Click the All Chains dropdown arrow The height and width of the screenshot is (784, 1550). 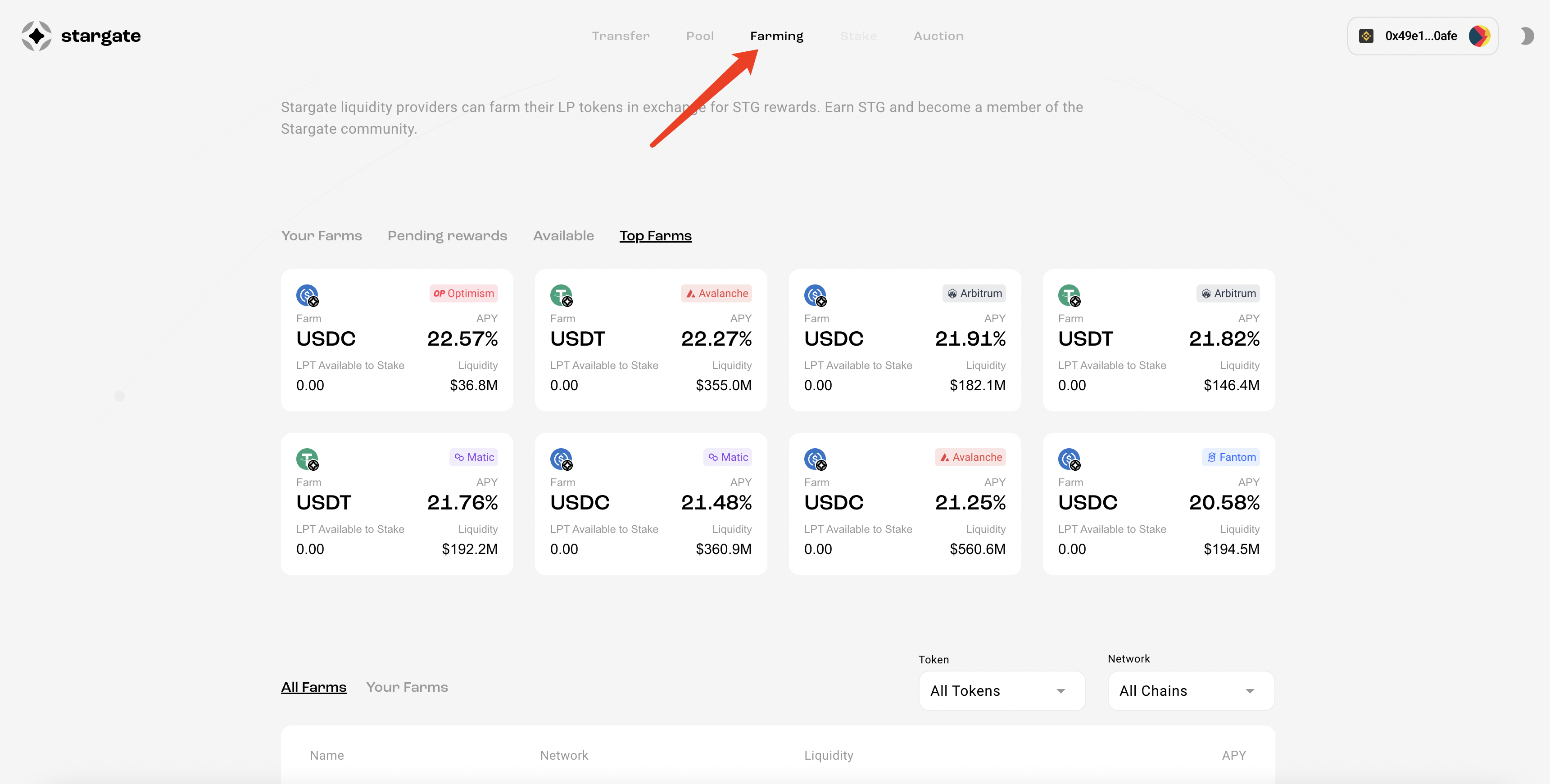point(1250,691)
